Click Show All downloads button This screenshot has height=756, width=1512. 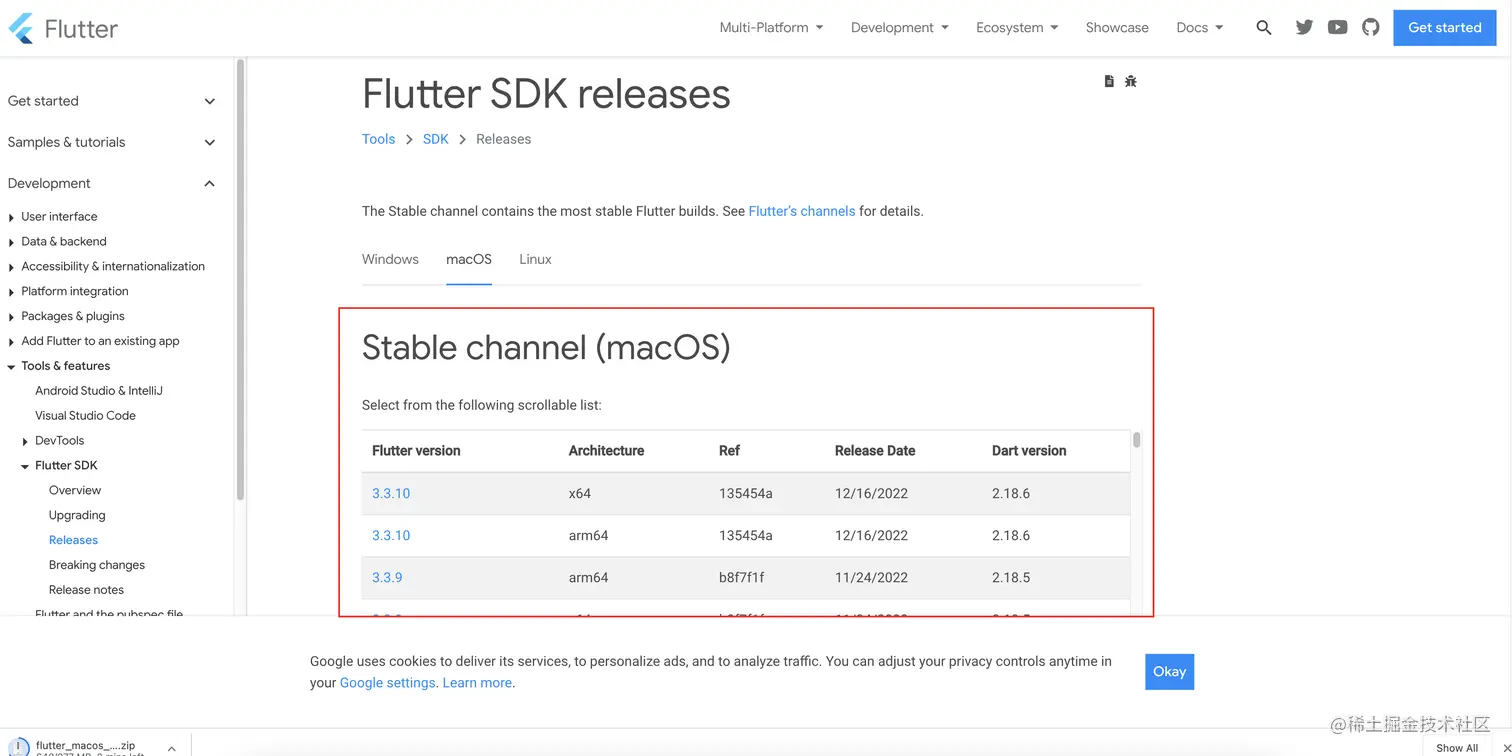pyautogui.click(x=1457, y=748)
